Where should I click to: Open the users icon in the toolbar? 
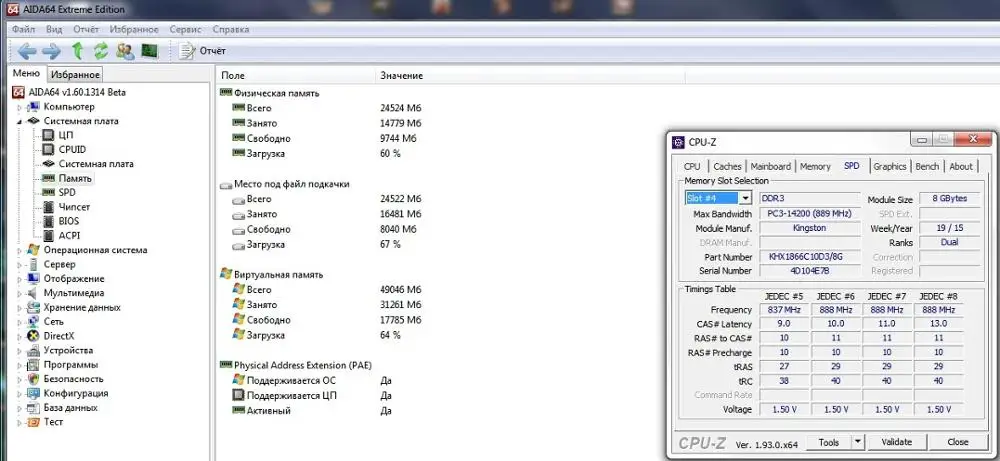pos(125,51)
